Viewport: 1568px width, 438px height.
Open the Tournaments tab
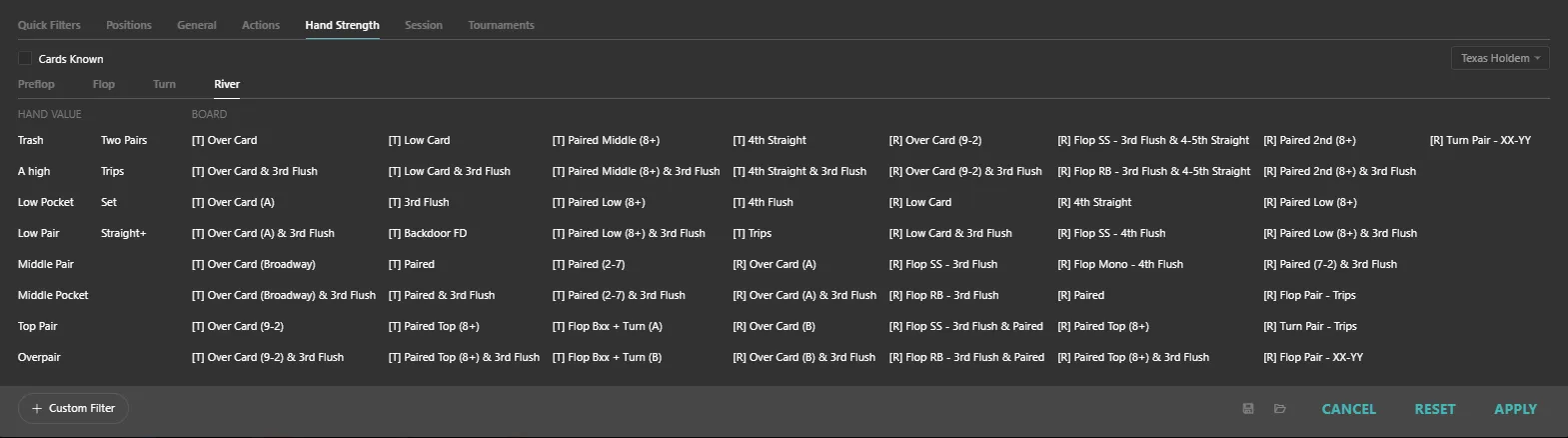501,25
